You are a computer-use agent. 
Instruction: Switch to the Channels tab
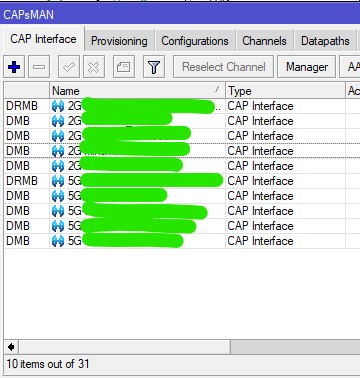[x=264, y=41]
